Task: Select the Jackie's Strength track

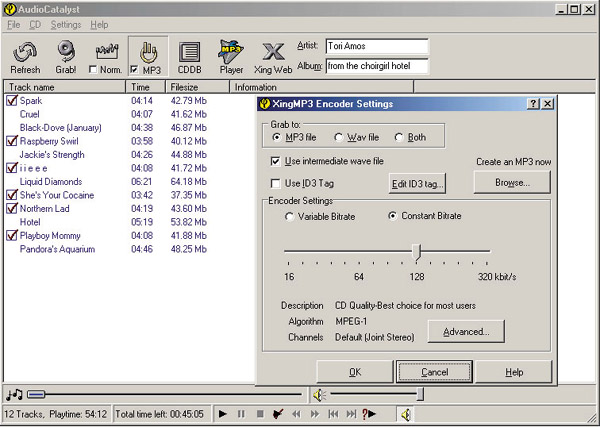Action: [52, 155]
